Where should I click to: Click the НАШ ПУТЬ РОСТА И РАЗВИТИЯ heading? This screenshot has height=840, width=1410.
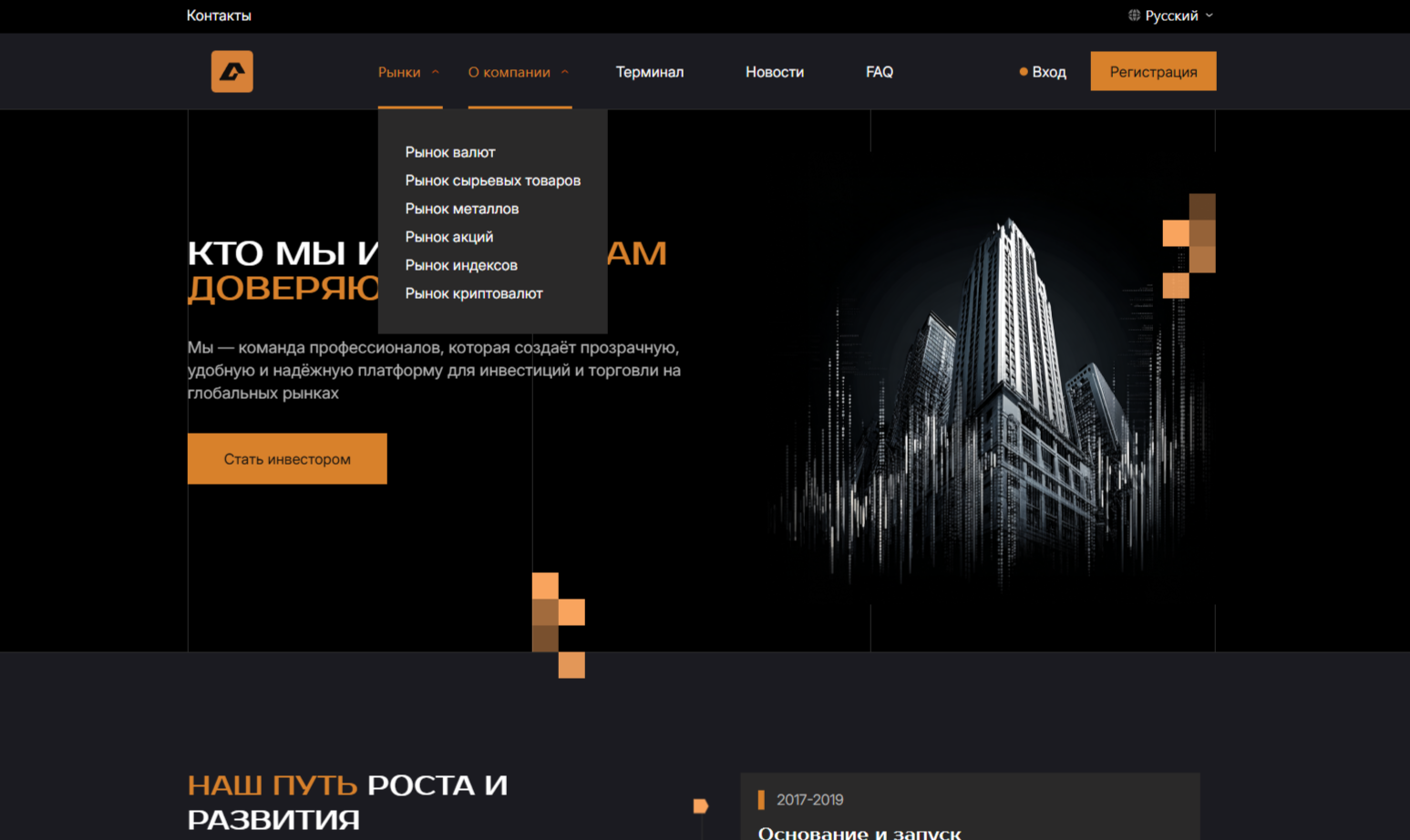point(347,802)
